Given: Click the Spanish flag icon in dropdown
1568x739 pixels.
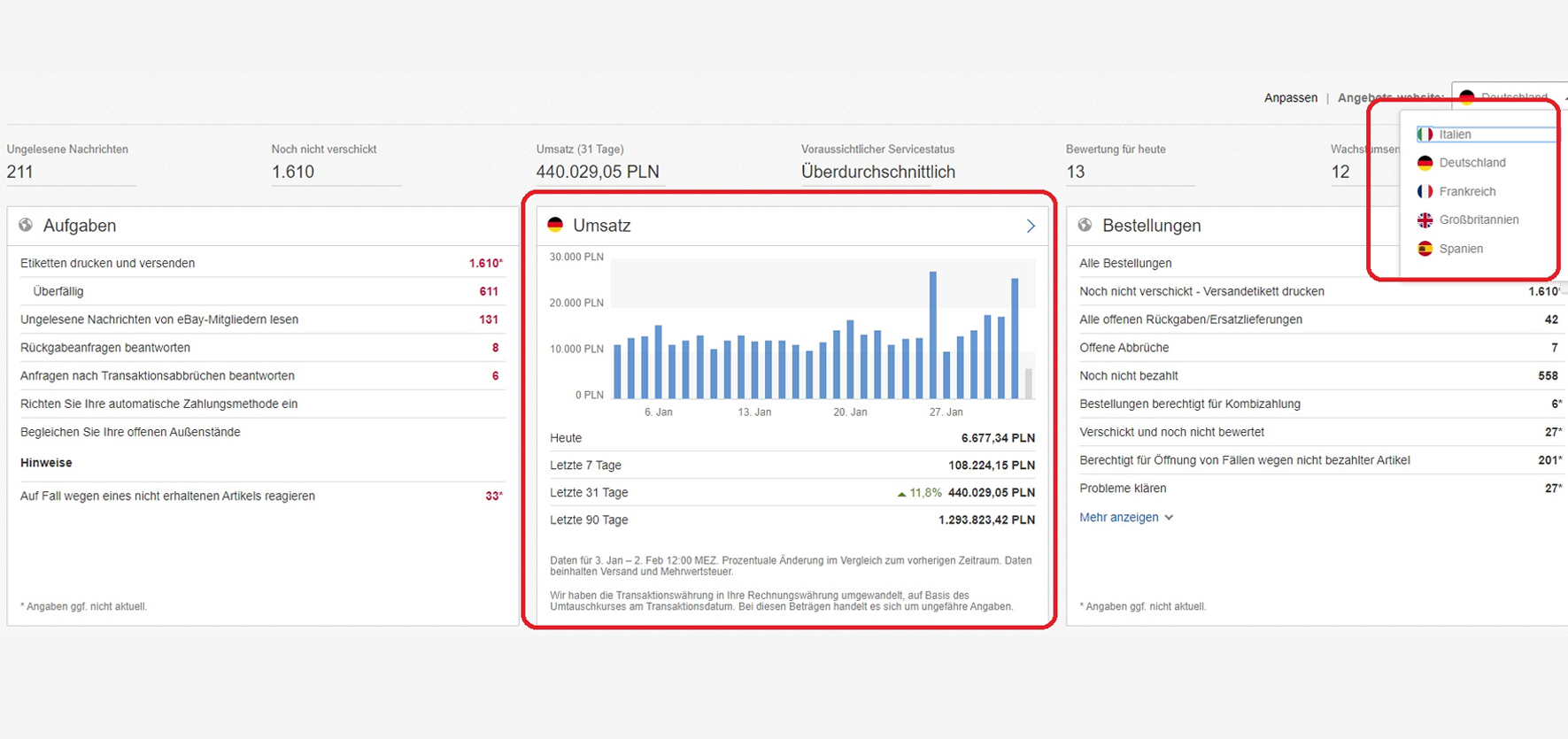Looking at the screenshot, I should click(x=1425, y=249).
